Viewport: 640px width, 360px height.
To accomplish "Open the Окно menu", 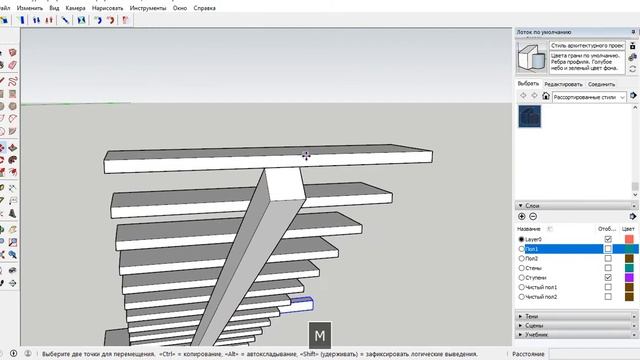I will 180,8.
